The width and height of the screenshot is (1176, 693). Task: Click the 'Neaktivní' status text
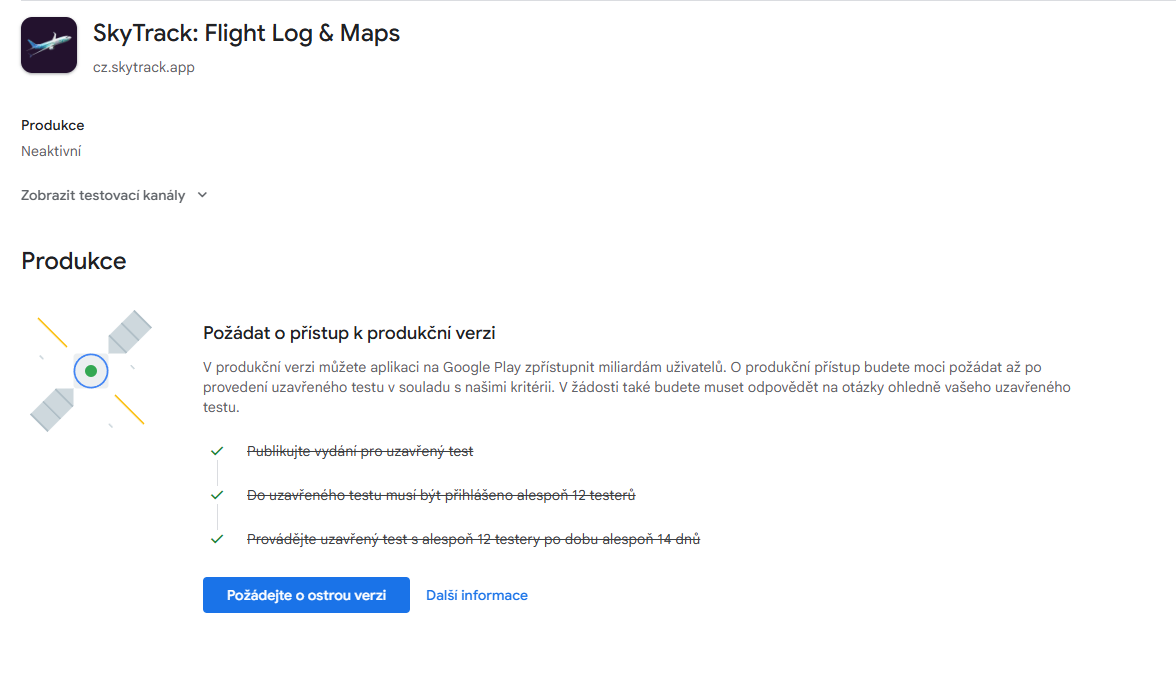tap(51, 151)
